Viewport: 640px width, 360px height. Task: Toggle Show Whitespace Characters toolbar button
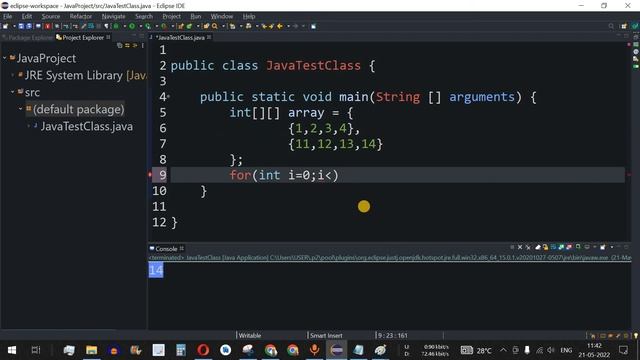click(106, 26)
